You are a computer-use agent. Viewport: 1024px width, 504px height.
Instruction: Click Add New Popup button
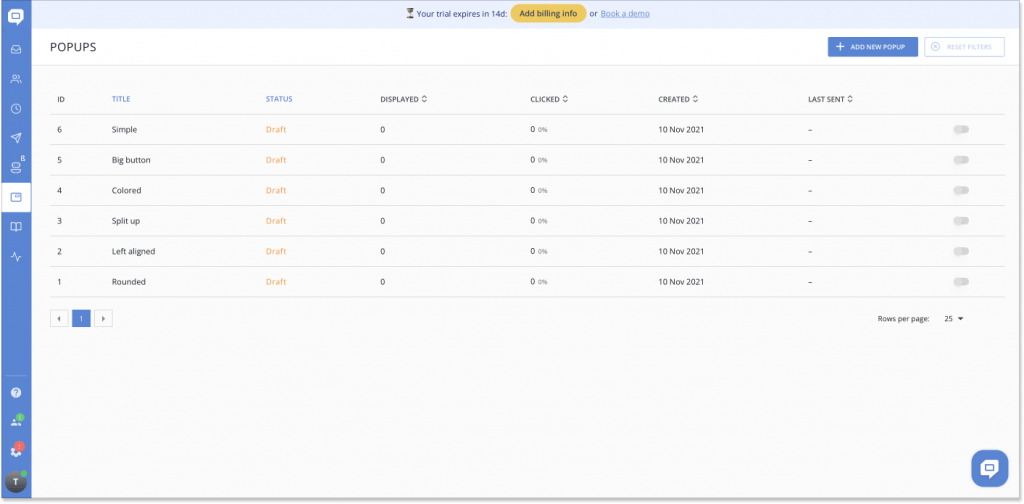point(872,47)
